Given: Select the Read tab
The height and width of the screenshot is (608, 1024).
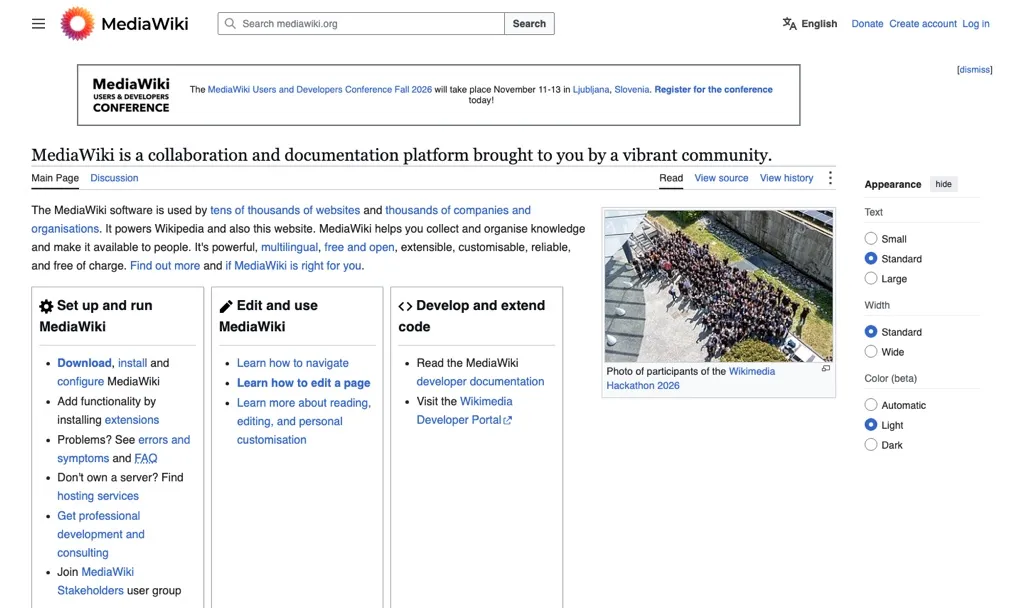Looking at the screenshot, I should (671, 178).
